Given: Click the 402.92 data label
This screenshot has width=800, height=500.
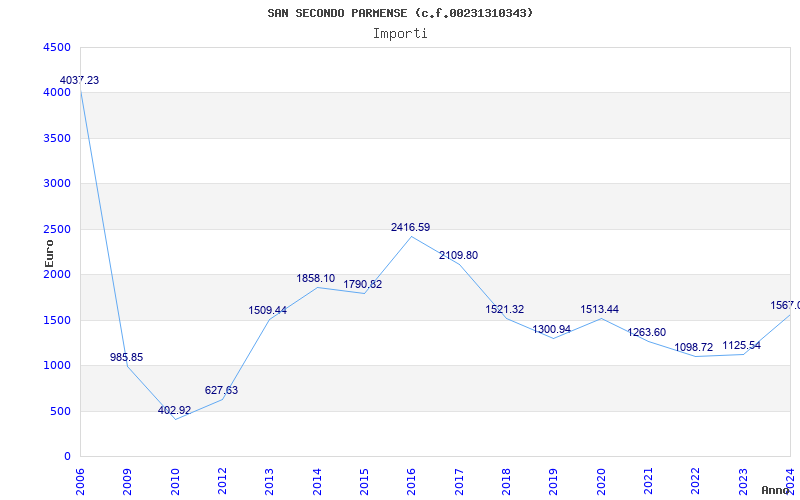Looking at the screenshot, I should (x=174, y=410).
